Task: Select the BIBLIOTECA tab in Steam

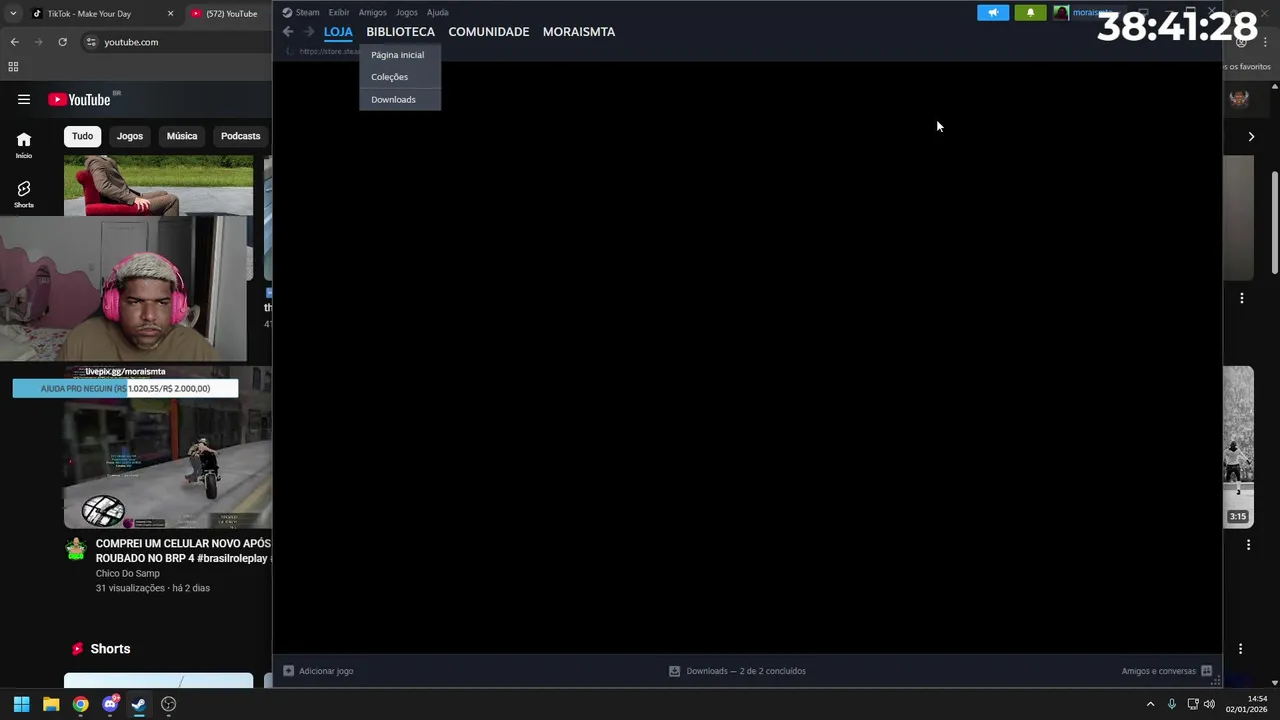Action: 400,32
